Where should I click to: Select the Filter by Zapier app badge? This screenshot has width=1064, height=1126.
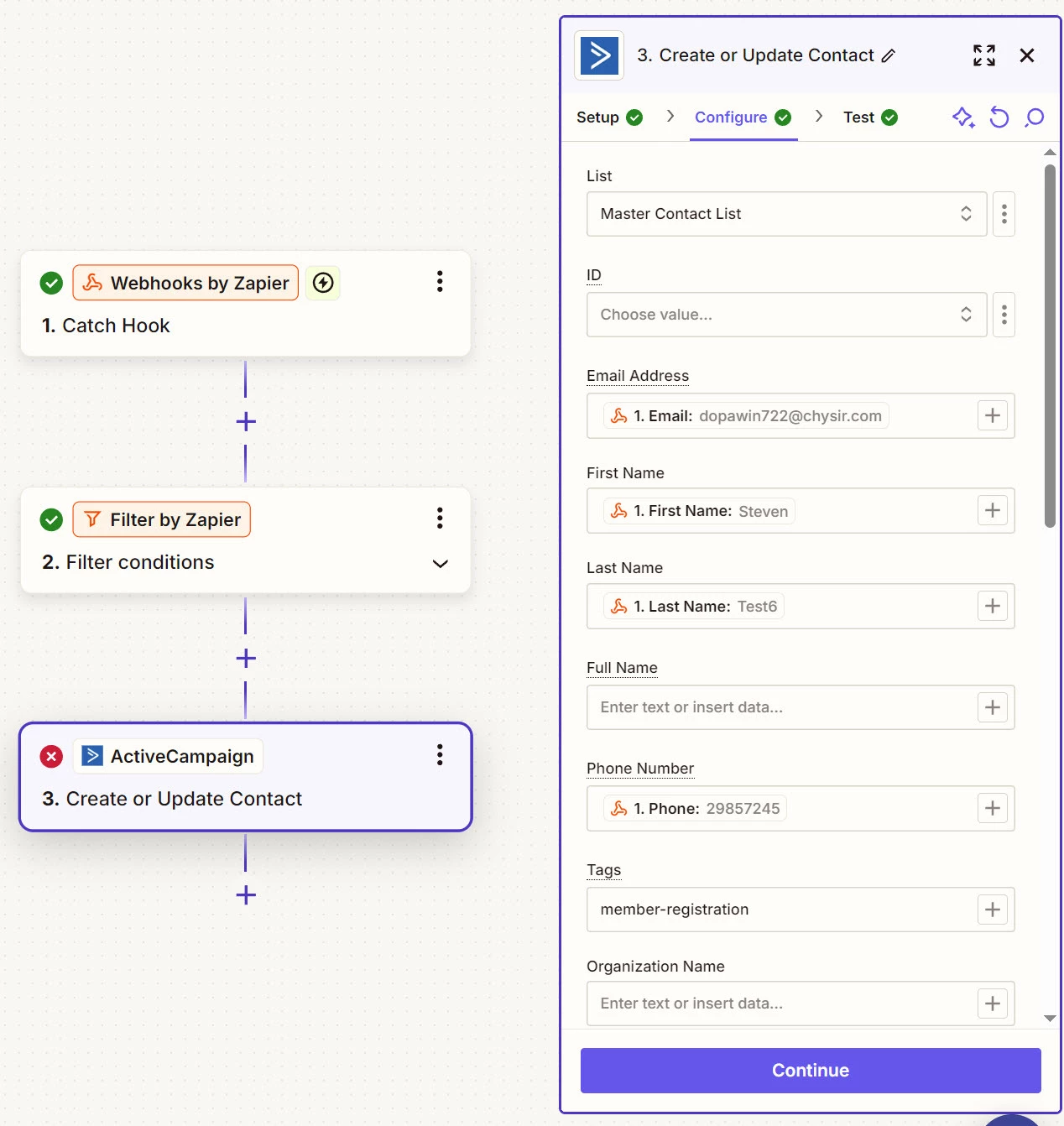click(x=162, y=519)
